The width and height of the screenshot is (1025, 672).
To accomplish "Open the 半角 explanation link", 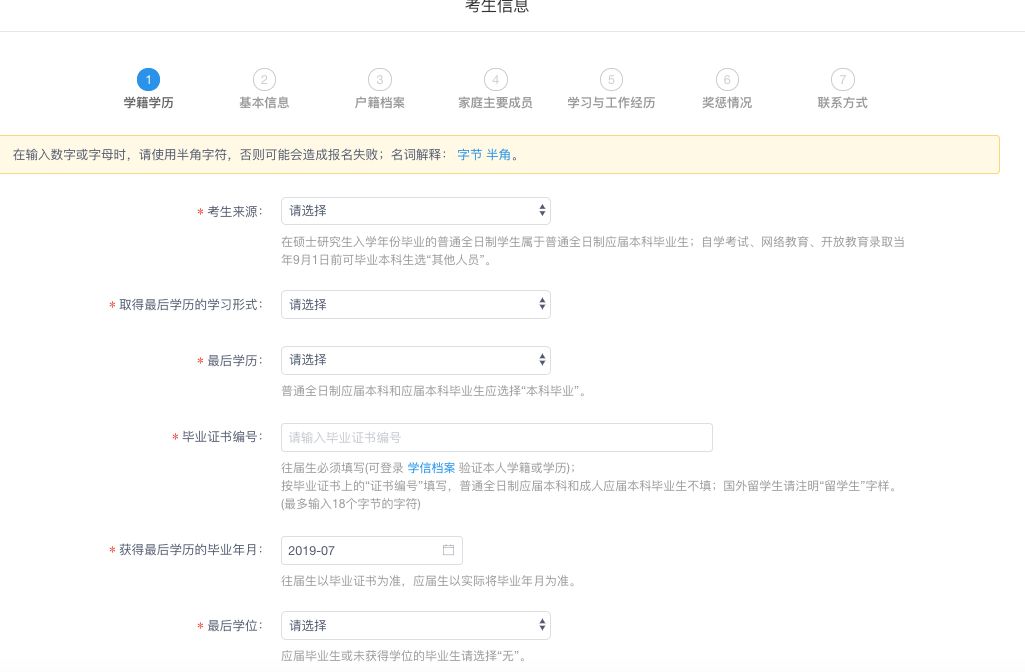I will [x=498, y=155].
